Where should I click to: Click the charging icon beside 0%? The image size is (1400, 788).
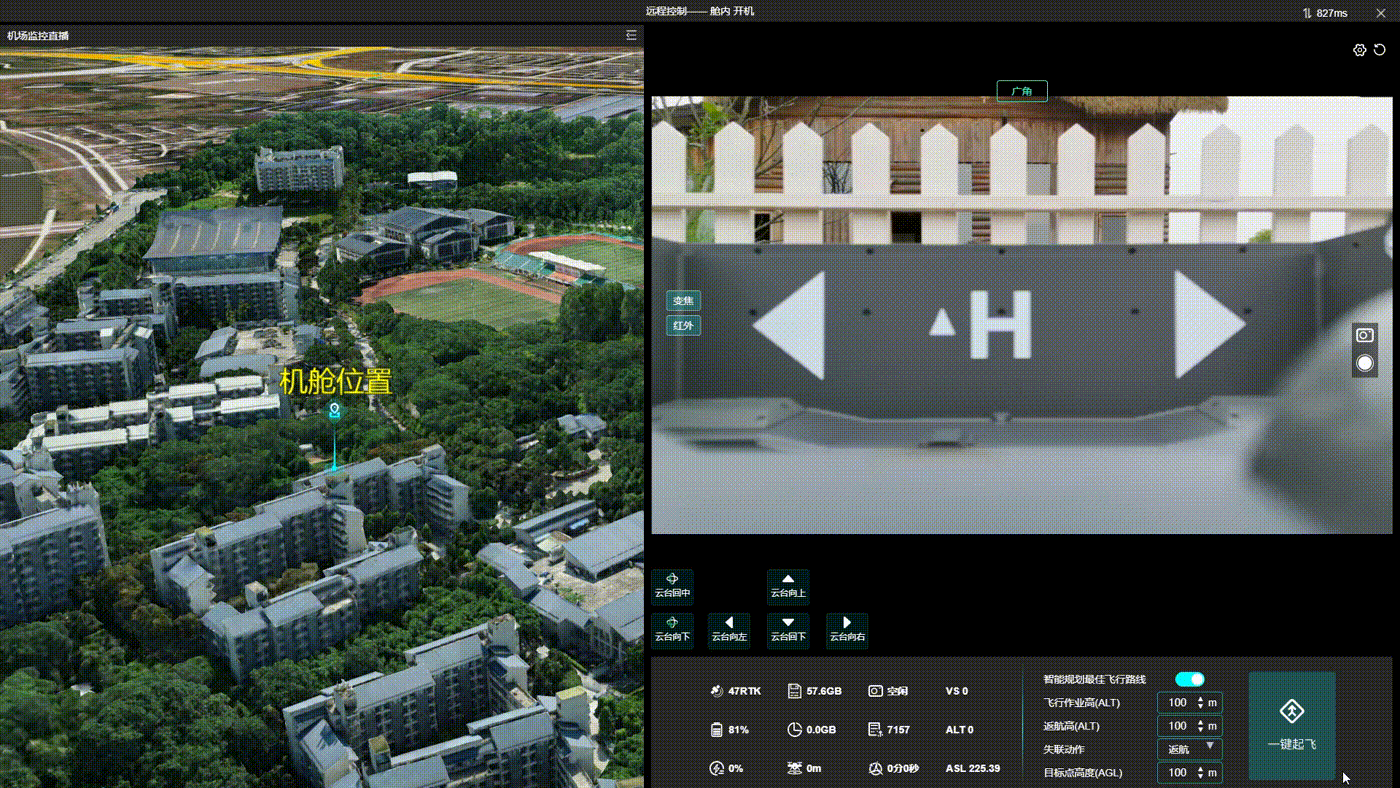[716, 768]
